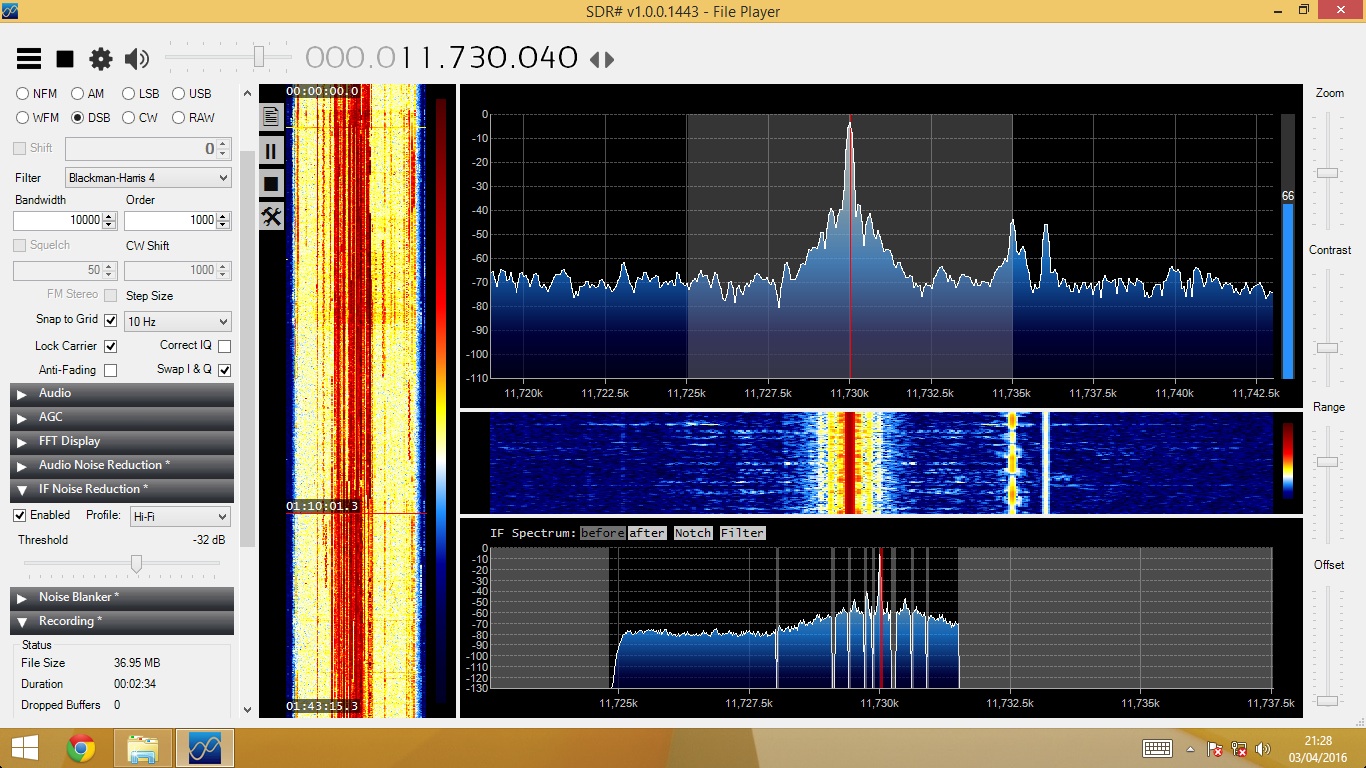Click the network status tray icon
The image size is (1366, 768).
click(x=1239, y=748)
